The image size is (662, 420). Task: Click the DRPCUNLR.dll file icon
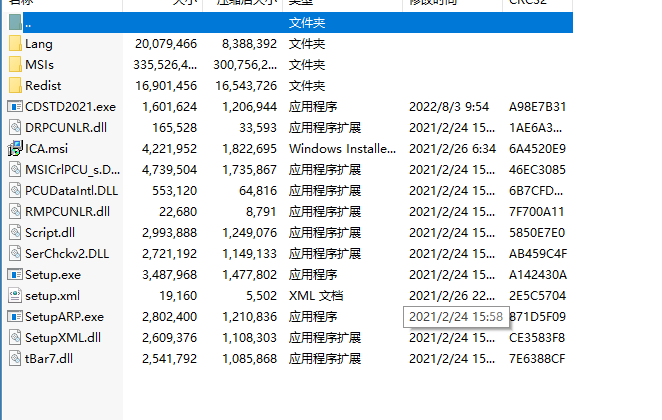pos(15,127)
